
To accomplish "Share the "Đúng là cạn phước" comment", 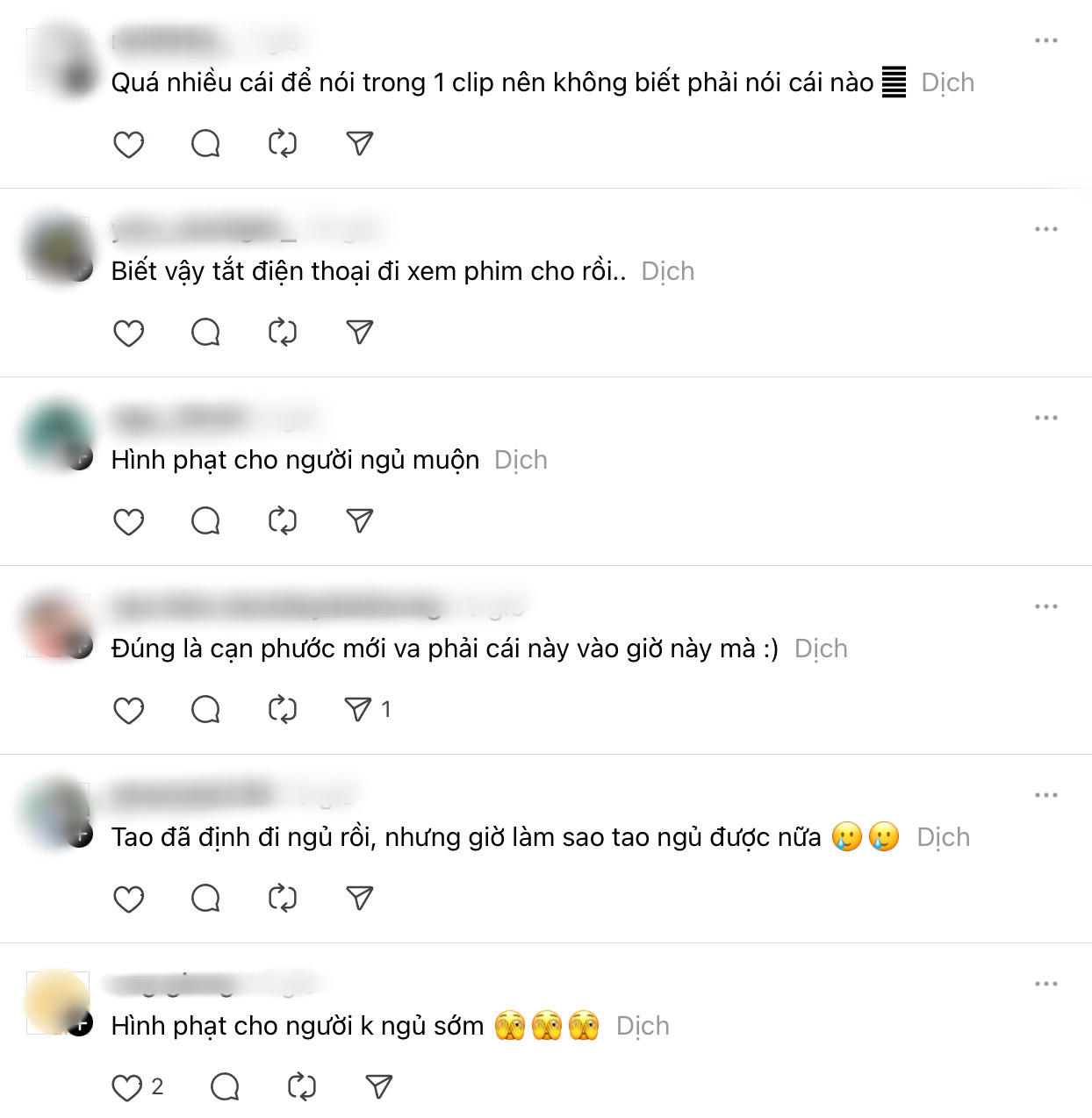I will pos(358,709).
